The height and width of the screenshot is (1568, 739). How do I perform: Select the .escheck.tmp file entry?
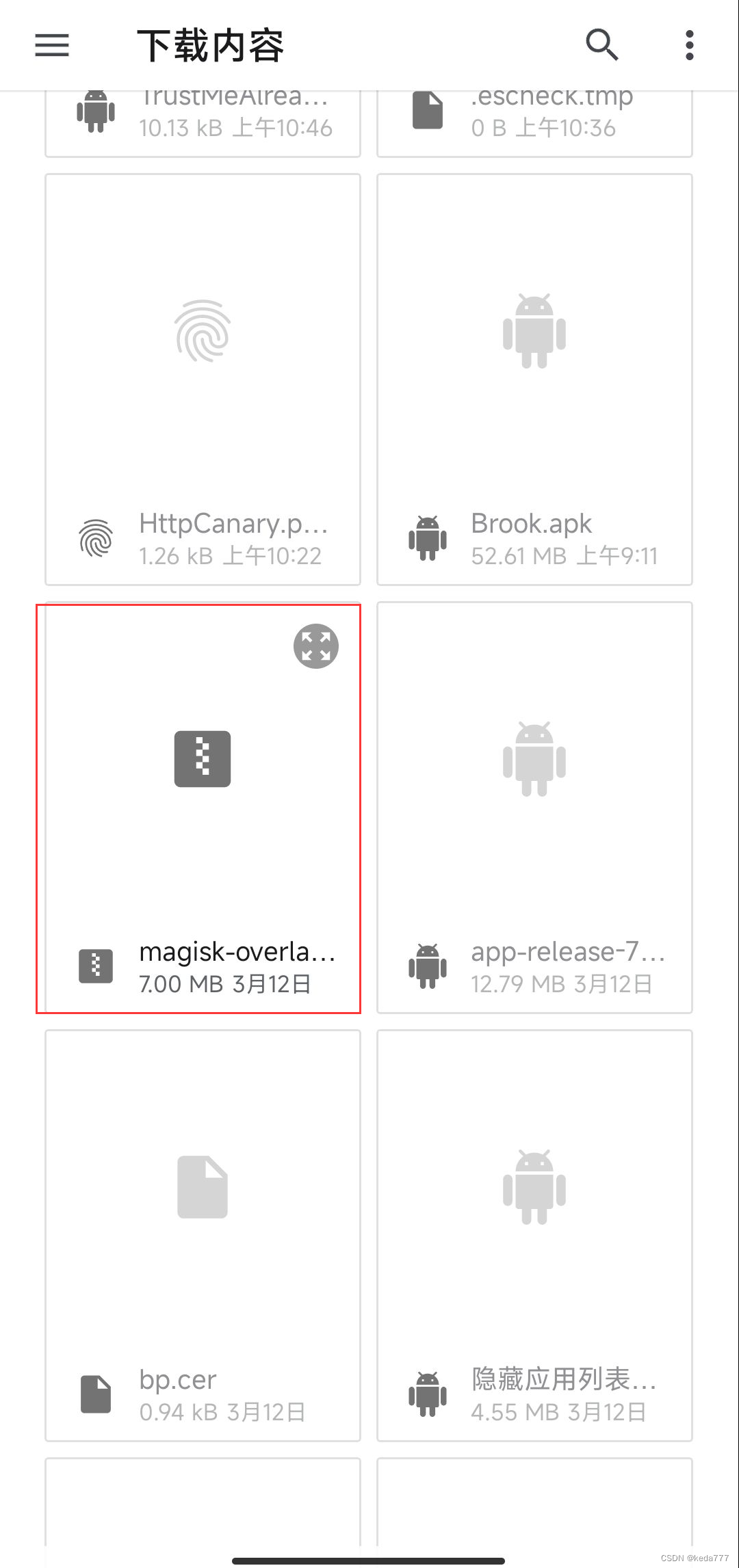click(534, 123)
